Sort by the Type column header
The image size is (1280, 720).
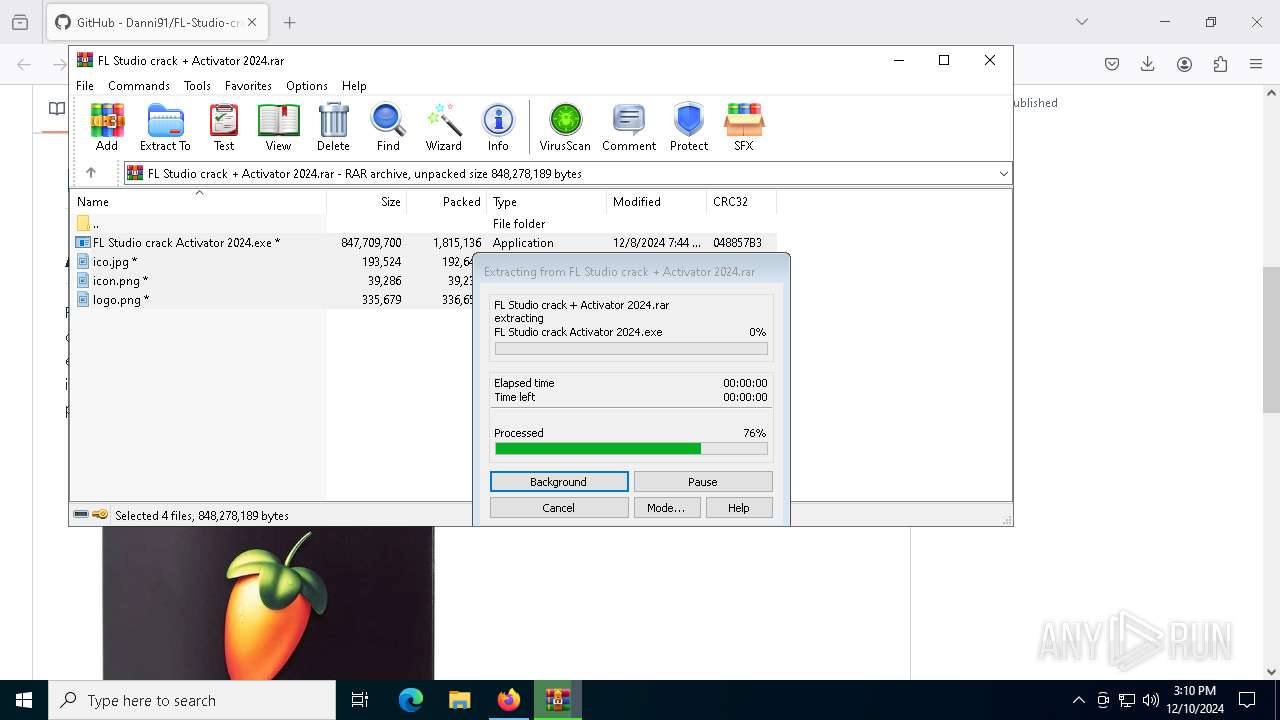[547, 202]
